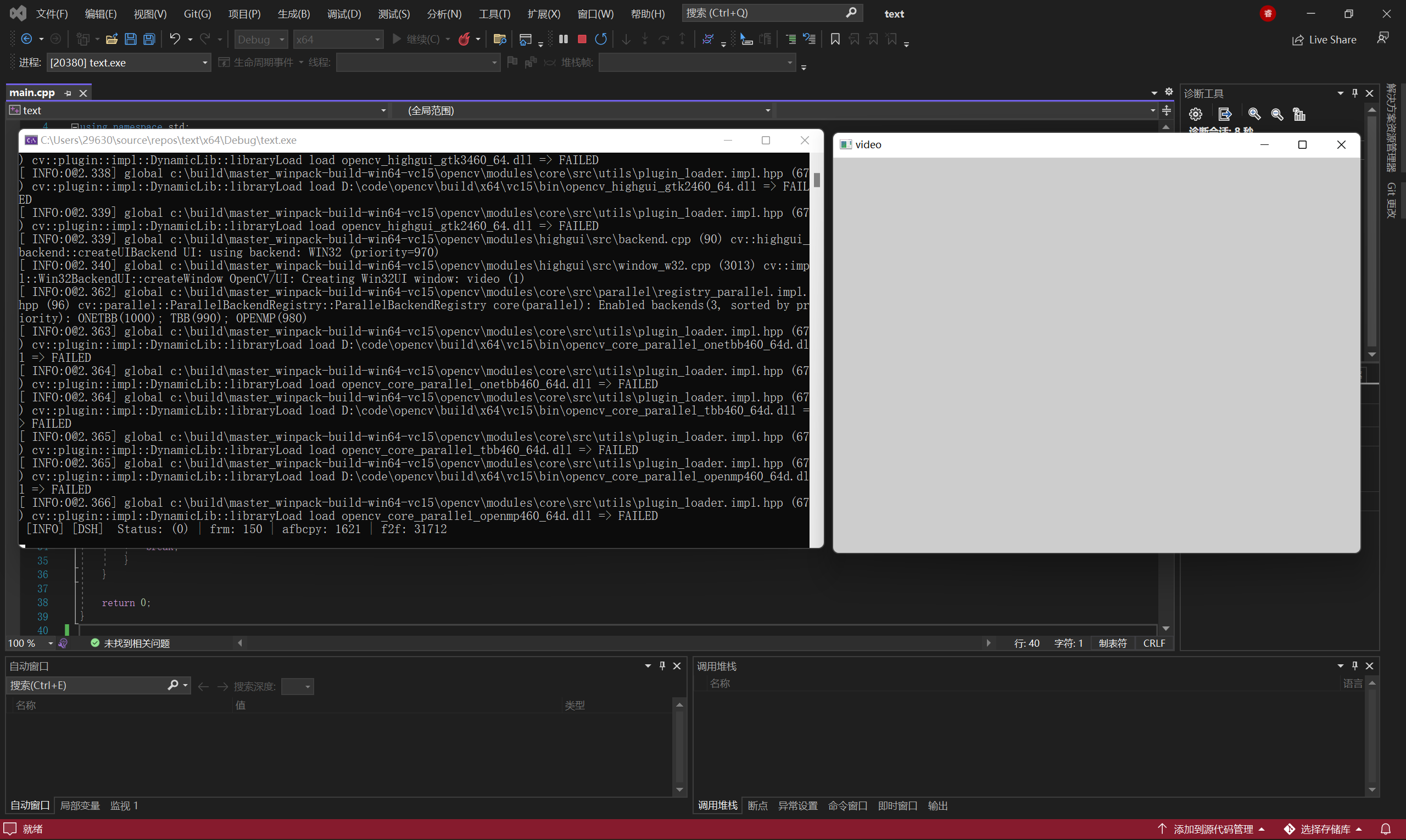Open the process [20380] text.exe dropdown
1406x840 pixels.
click(129, 62)
